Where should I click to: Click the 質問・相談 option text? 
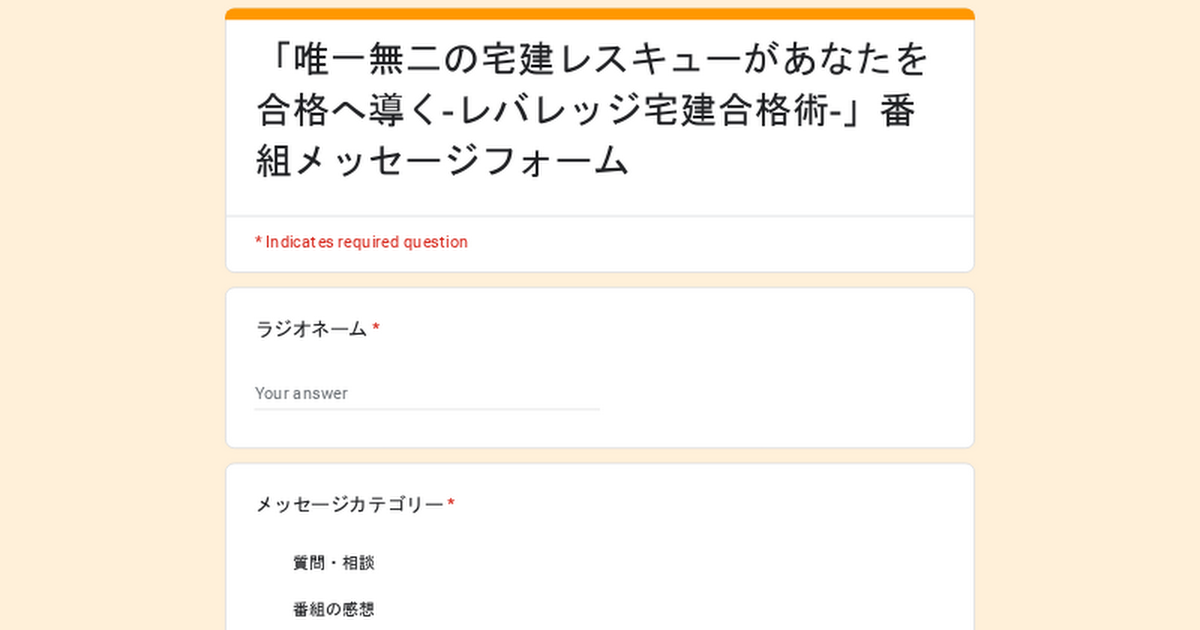pos(333,563)
